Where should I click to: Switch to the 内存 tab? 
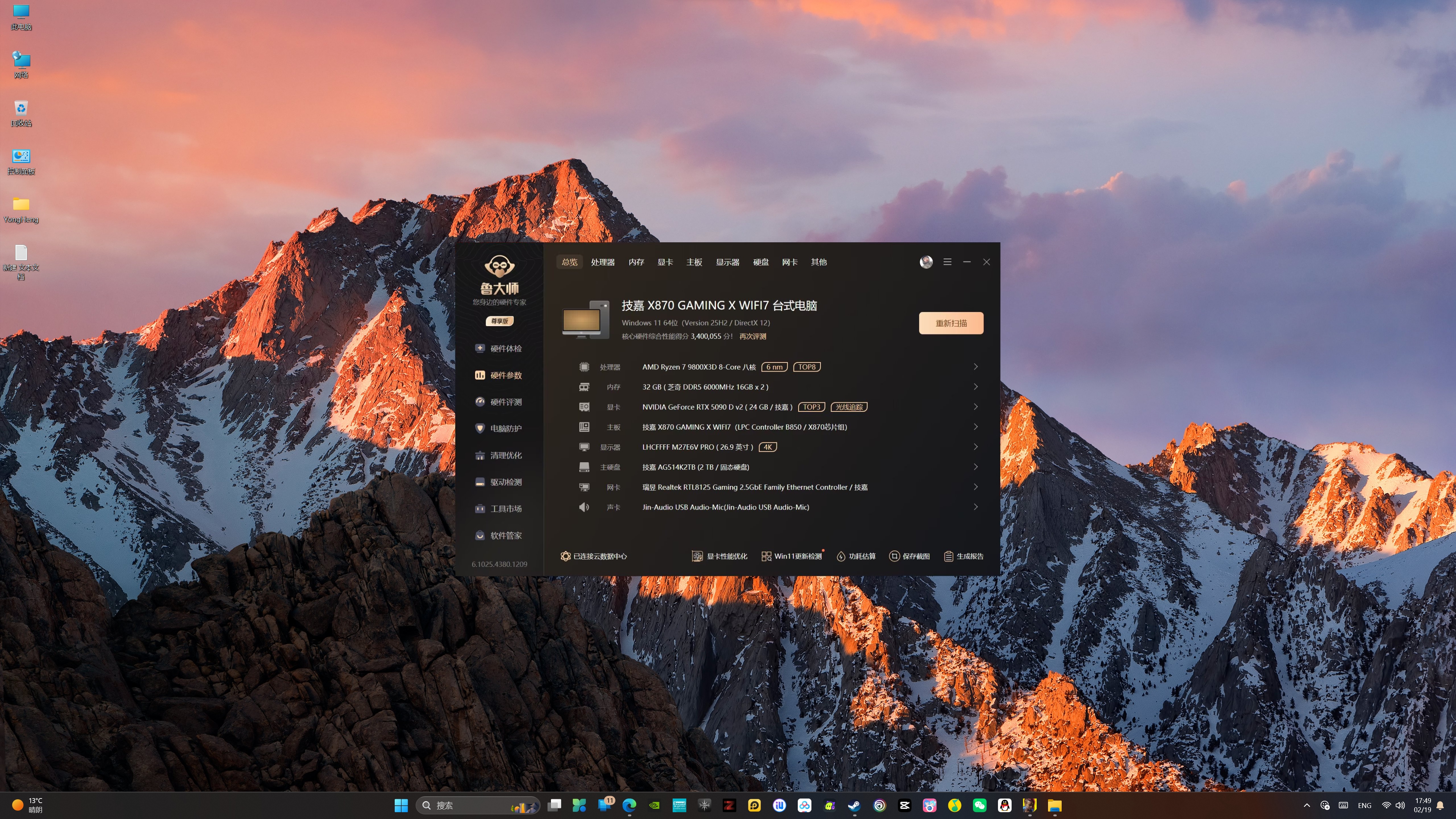pos(636,262)
